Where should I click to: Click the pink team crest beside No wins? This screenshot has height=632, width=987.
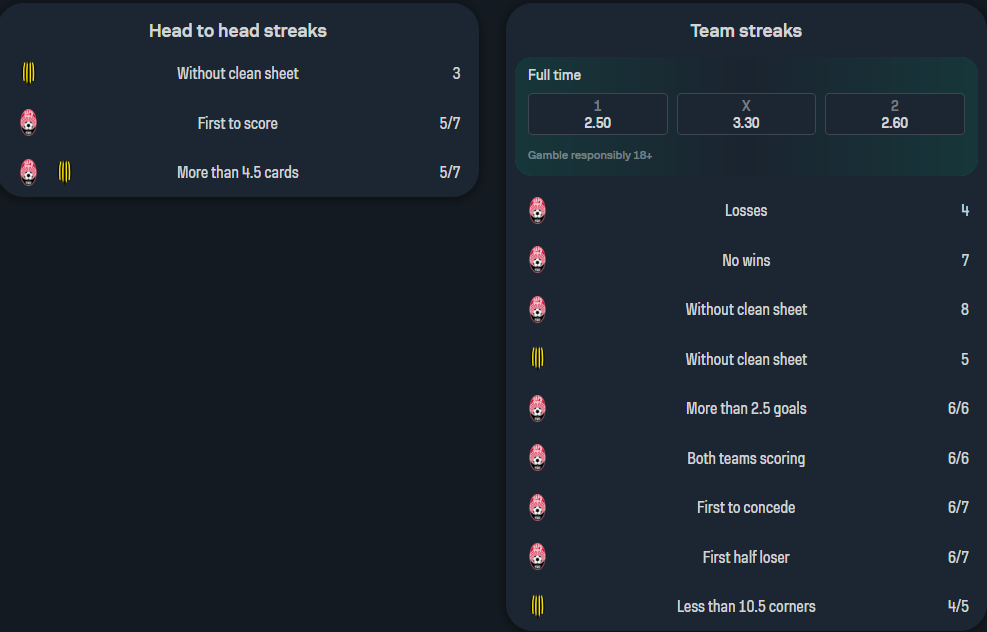click(538, 260)
